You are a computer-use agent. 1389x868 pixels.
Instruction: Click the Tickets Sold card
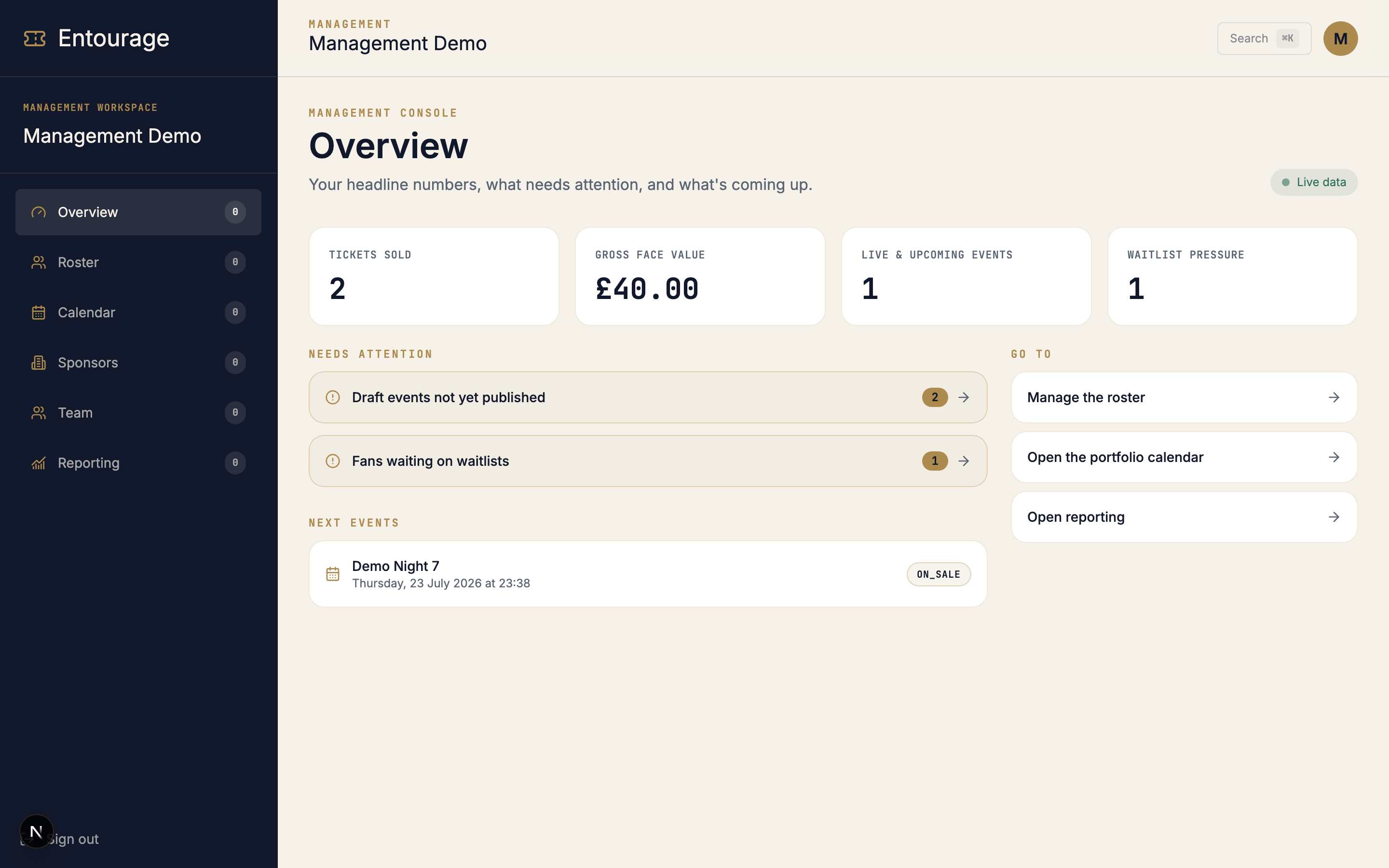(434, 276)
